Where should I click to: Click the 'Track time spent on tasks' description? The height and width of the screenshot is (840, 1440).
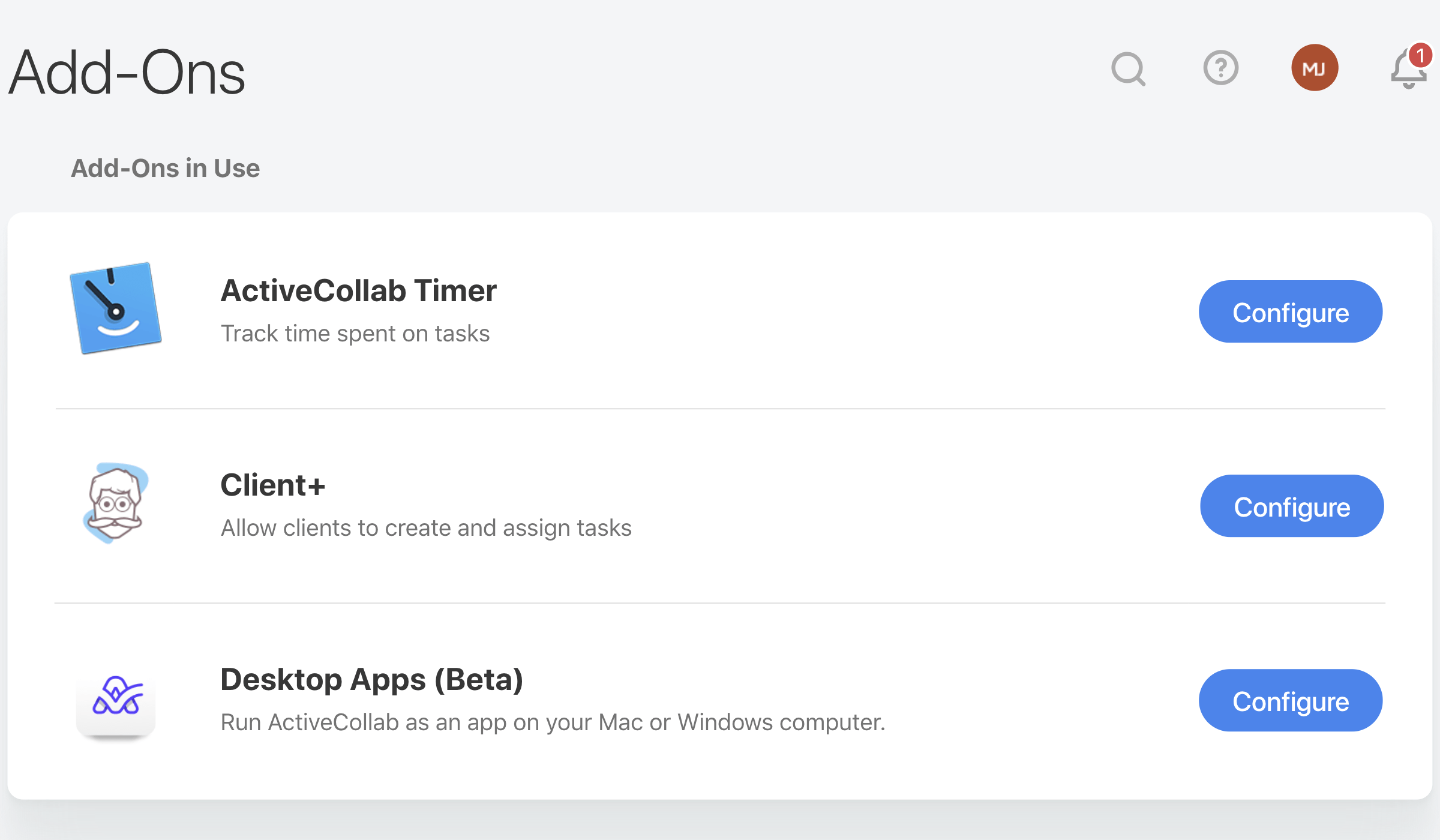(x=355, y=334)
